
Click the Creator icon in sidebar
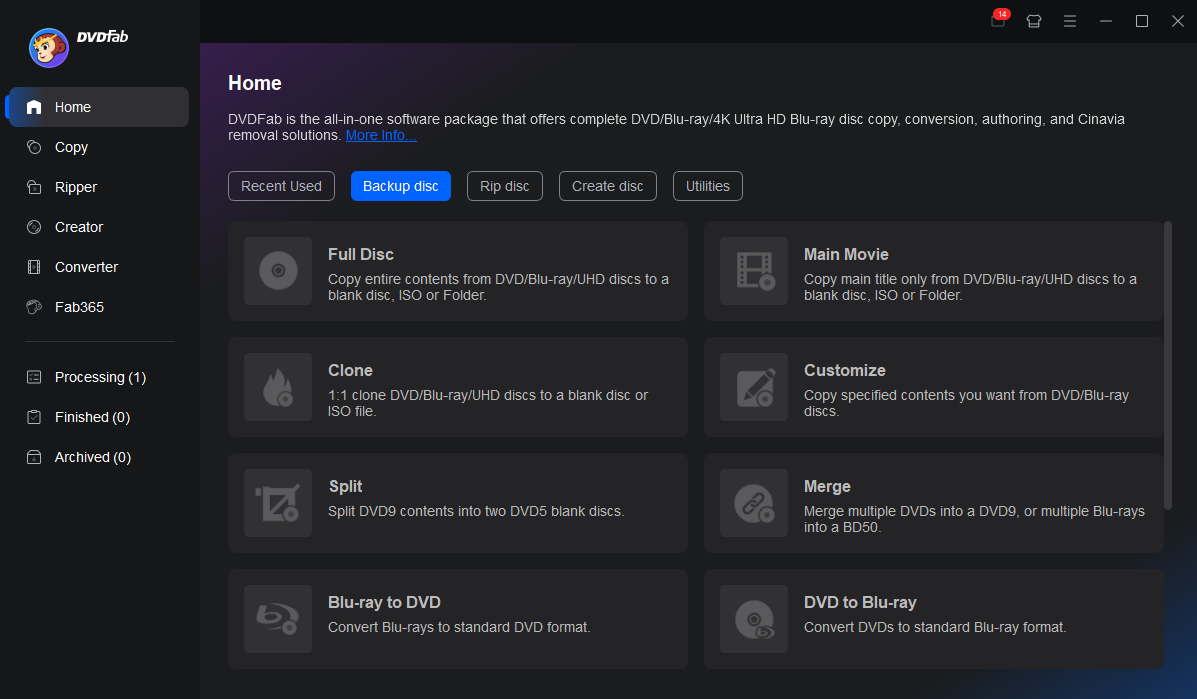point(34,227)
